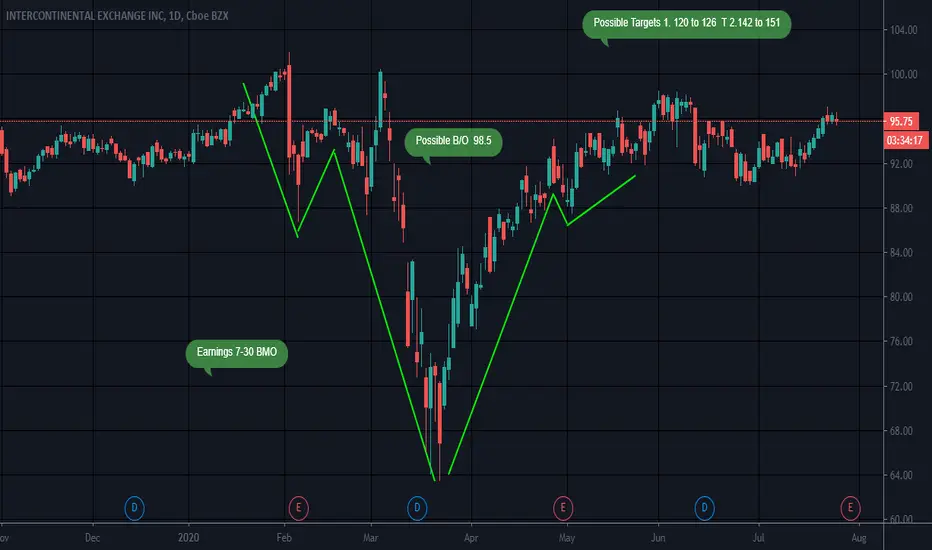Click the Feb label on time axis
The height and width of the screenshot is (550, 932).
coord(284,538)
